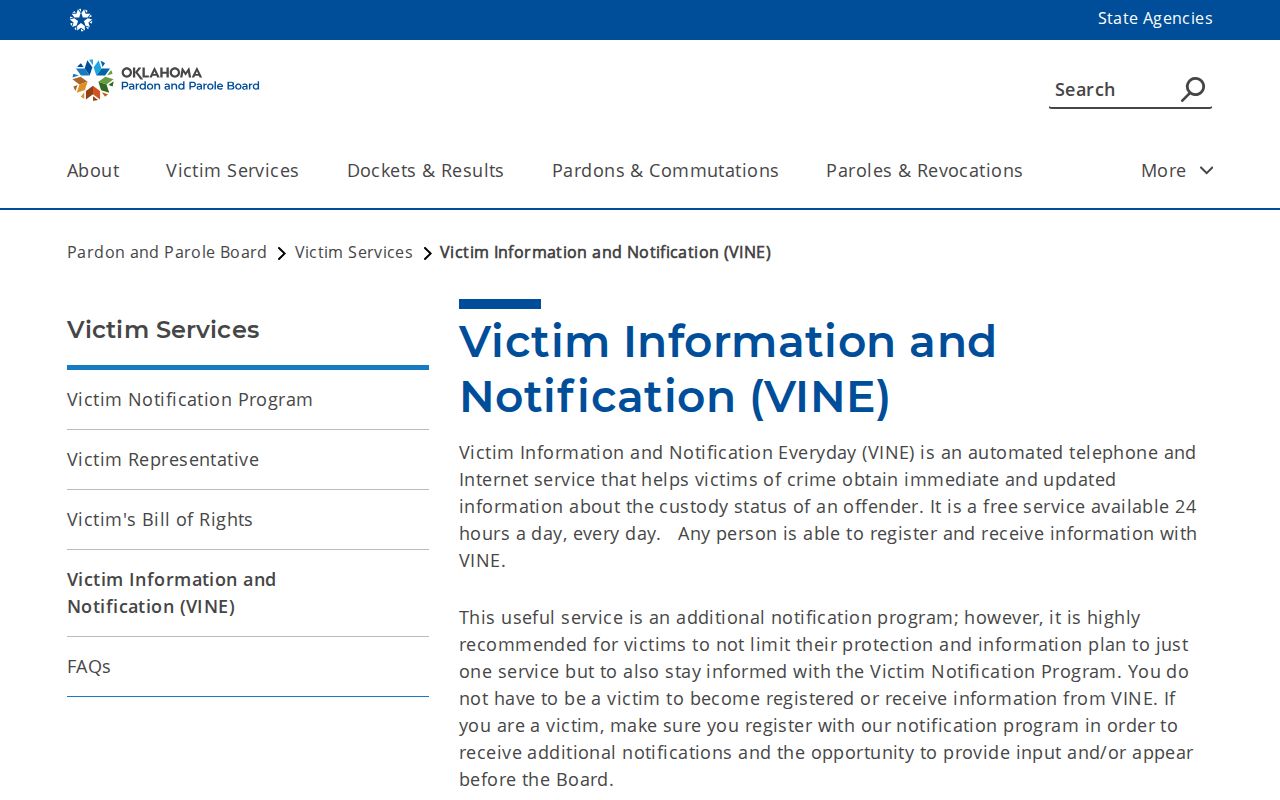Click paragraph starting 'Victim Information and Notification Everyday'

coord(828,506)
